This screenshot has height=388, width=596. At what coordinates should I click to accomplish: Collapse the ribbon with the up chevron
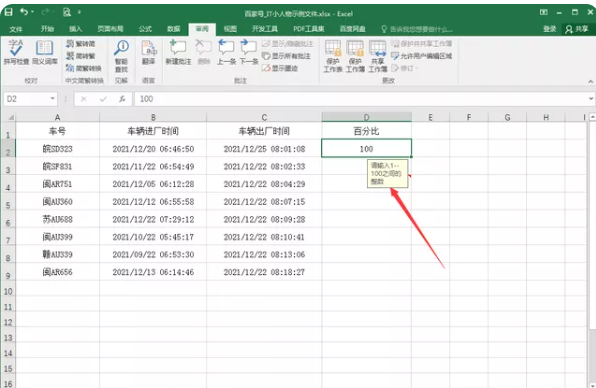590,81
